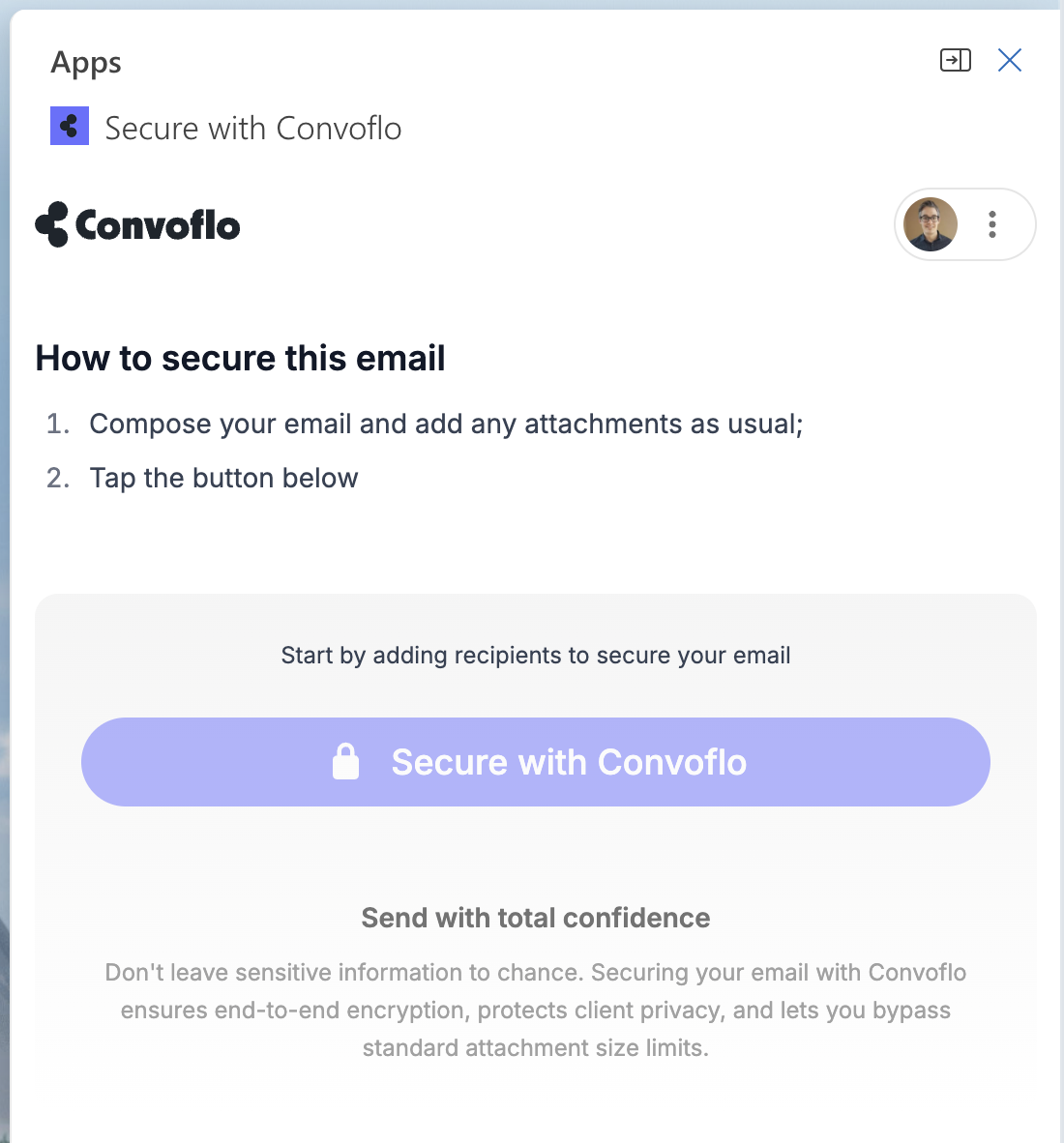
Task: Close the Apps side panel
Action: pos(1010,60)
